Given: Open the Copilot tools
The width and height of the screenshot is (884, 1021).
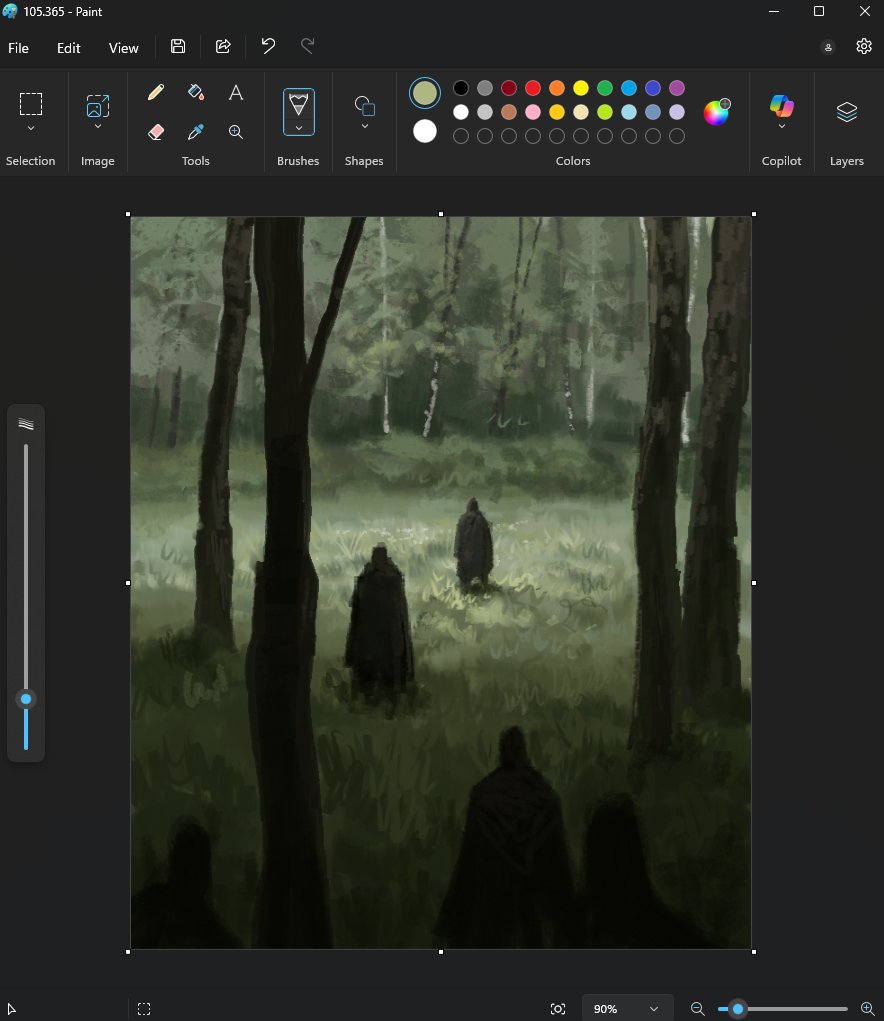Looking at the screenshot, I should pyautogui.click(x=781, y=105).
